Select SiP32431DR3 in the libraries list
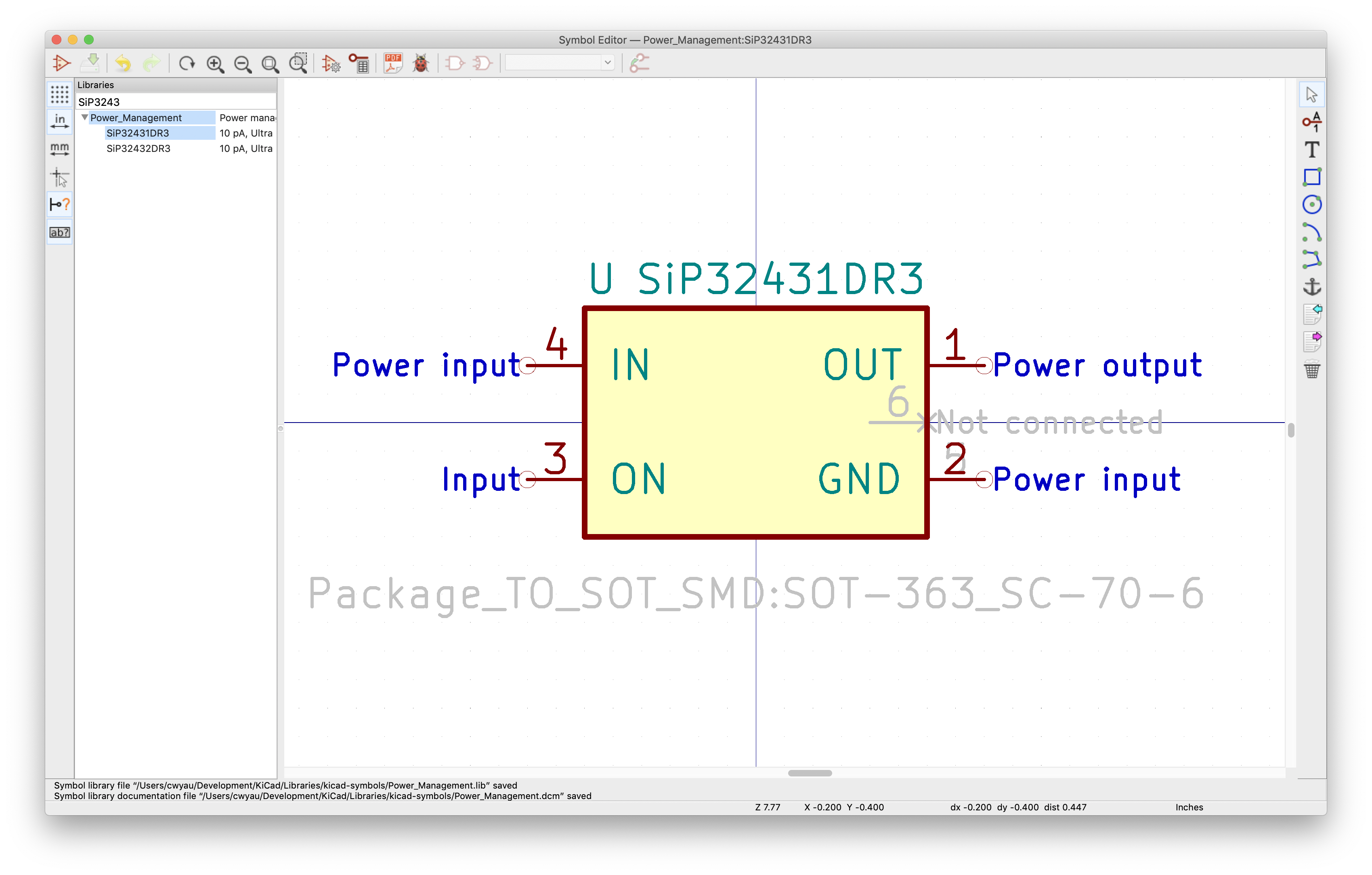This screenshot has width=1372, height=875. tap(138, 133)
